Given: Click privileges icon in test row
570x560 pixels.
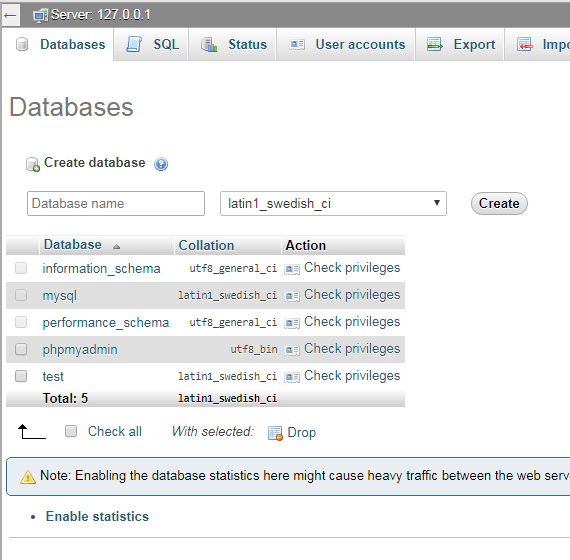Looking at the screenshot, I should click(292, 377).
